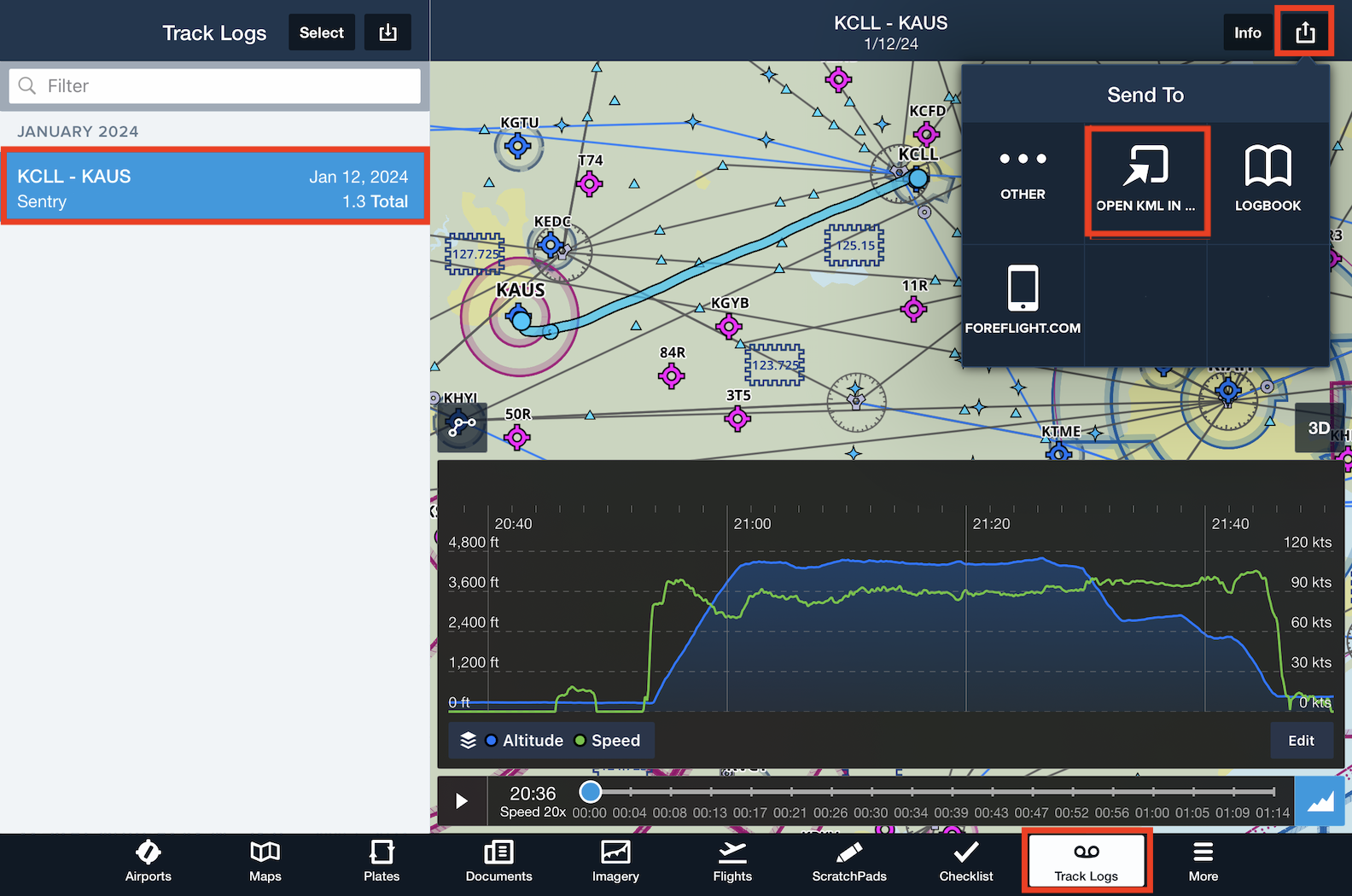Click the KGYB airport marker
The height and width of the screenshot is (896, 1352).
(728, 326)
